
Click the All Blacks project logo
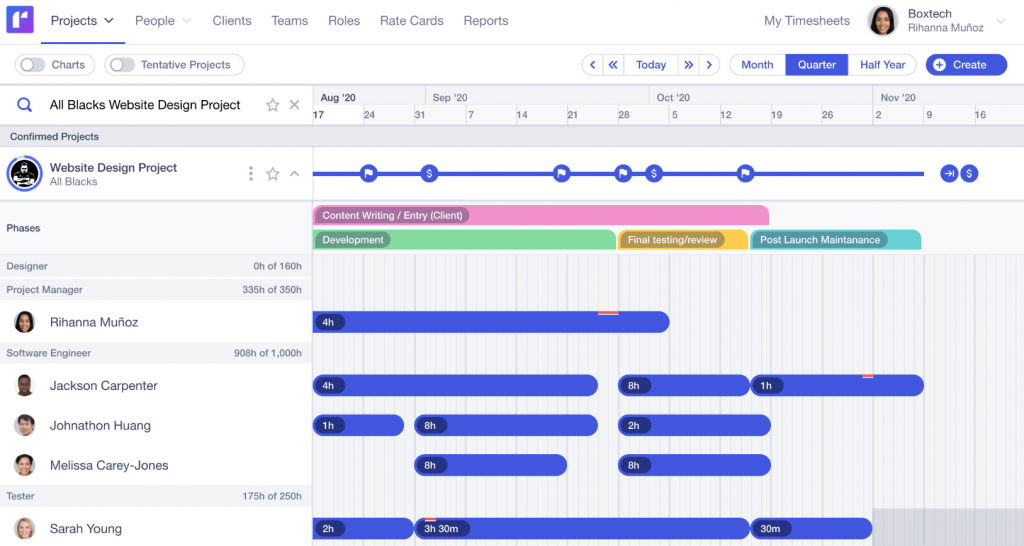(x=24, y=174)
